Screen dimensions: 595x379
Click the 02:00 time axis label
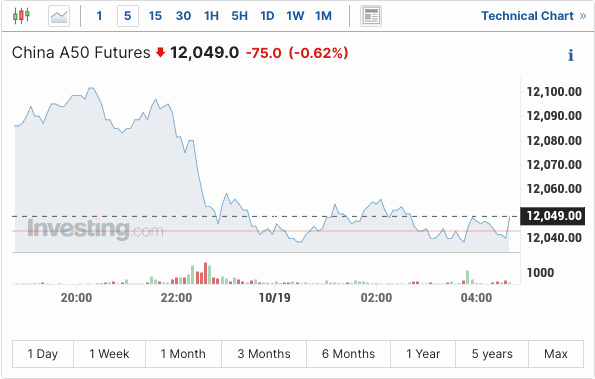(376, 297)
